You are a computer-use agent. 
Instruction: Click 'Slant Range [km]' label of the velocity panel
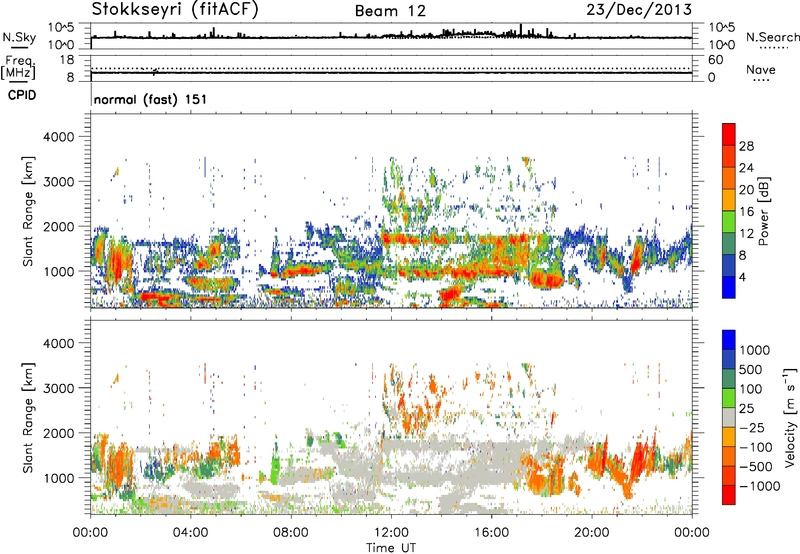tap(28, 417)
